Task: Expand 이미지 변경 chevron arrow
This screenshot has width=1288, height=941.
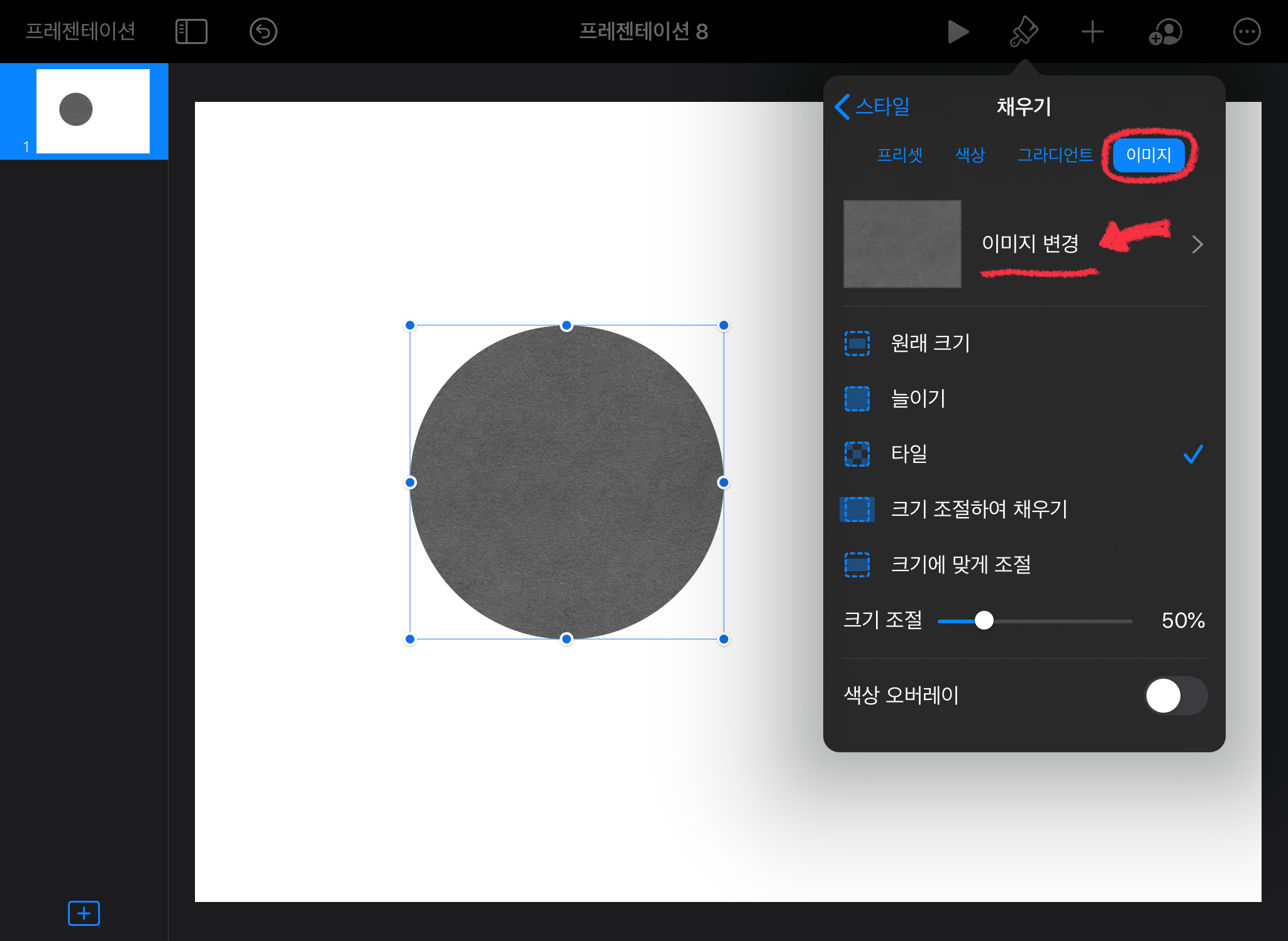Action: point(1197,244)
